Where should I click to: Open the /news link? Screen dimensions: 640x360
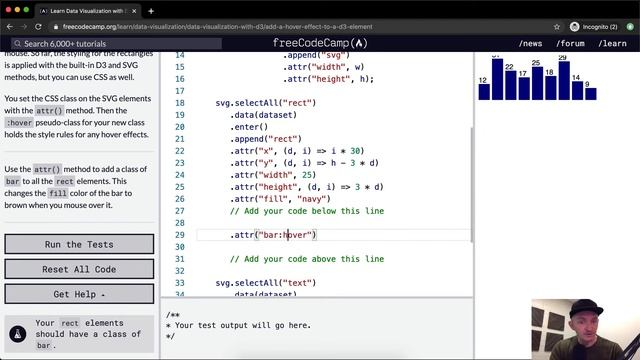pyautogui.click(x=530, y=43)
